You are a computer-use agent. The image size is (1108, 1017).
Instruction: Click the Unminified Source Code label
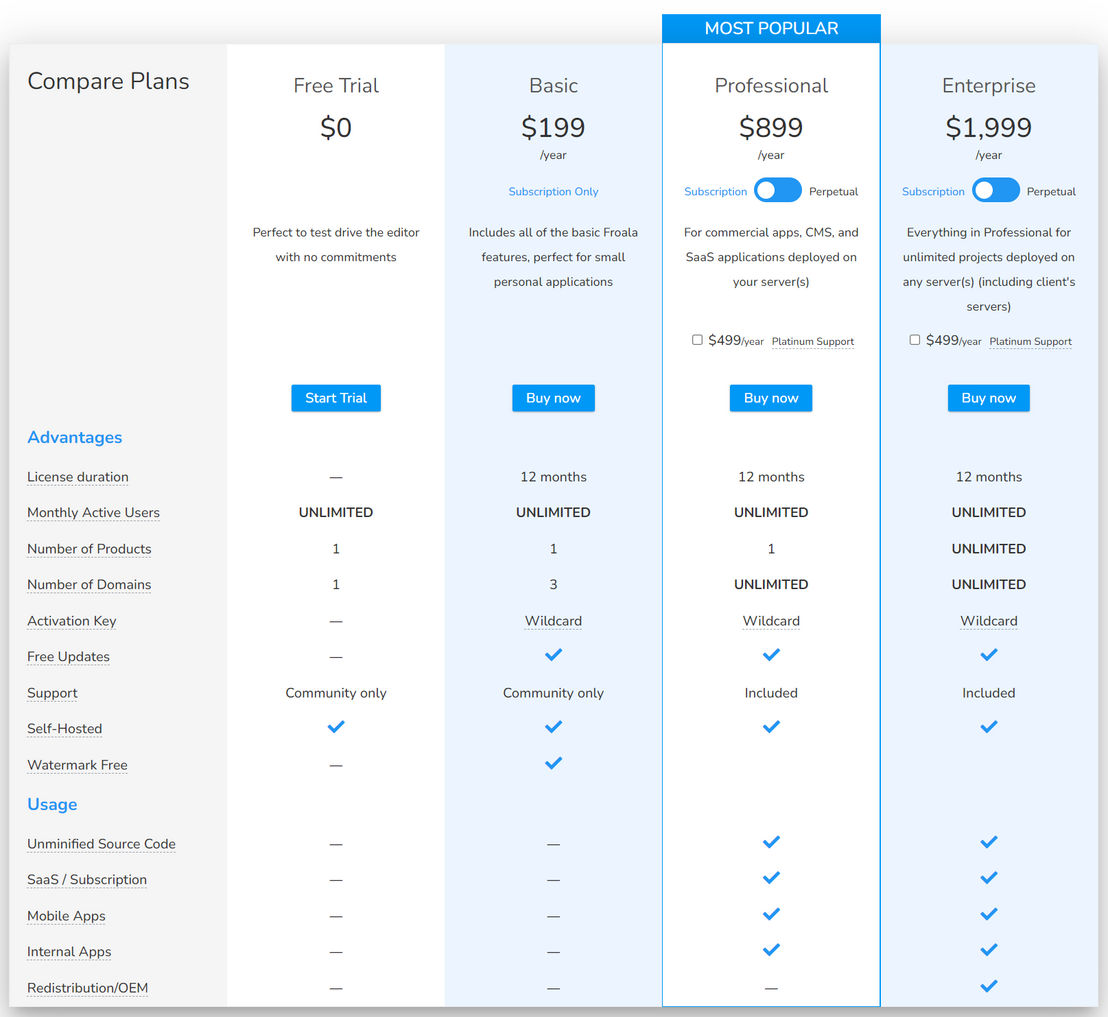pyautogui.click(x=101, y=844)
